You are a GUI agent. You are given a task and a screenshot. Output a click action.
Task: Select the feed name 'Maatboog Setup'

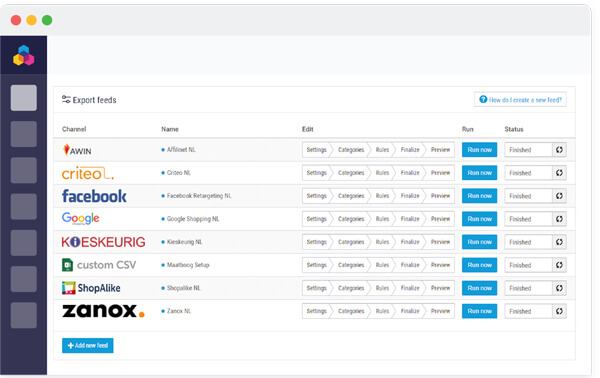[188, 265]
